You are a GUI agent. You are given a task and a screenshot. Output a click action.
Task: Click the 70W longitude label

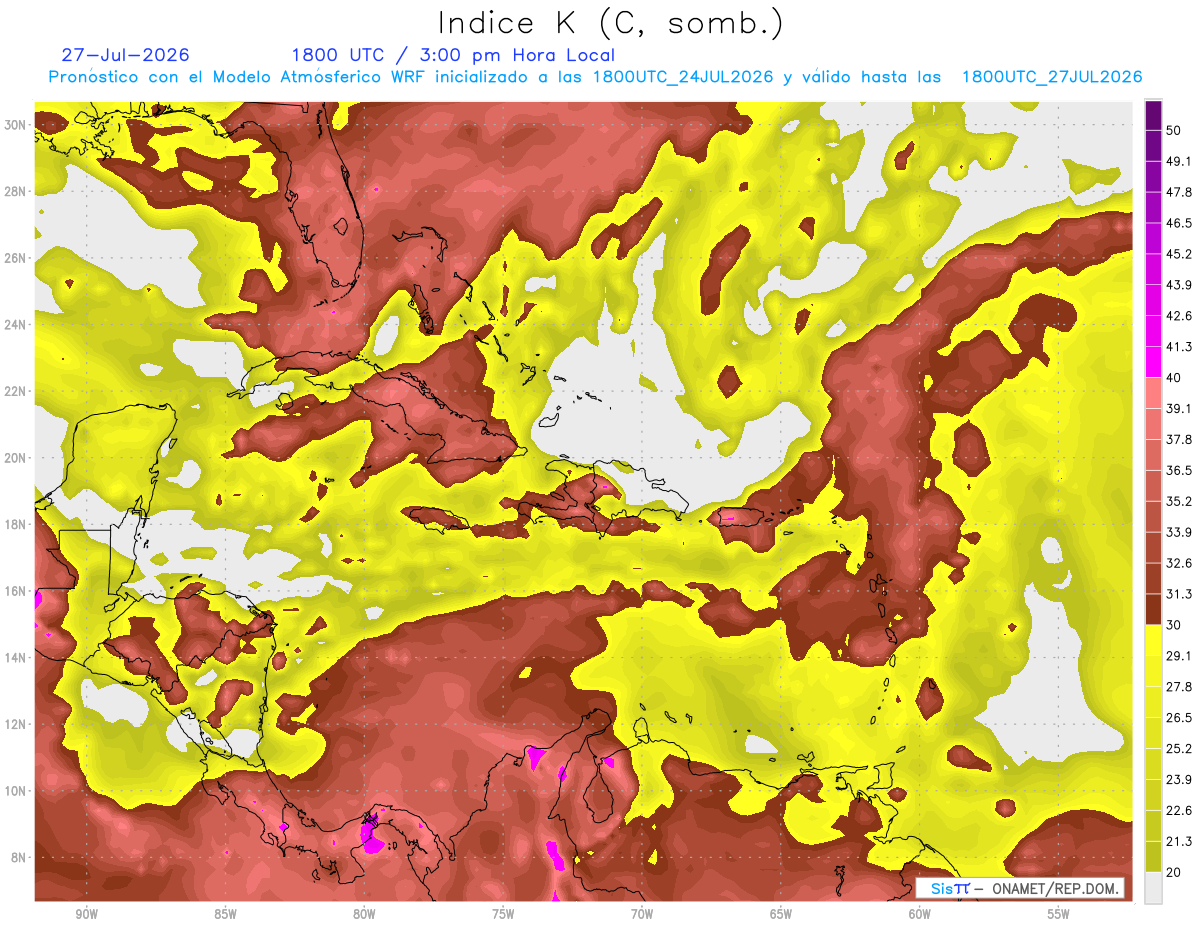click(642, 915)
